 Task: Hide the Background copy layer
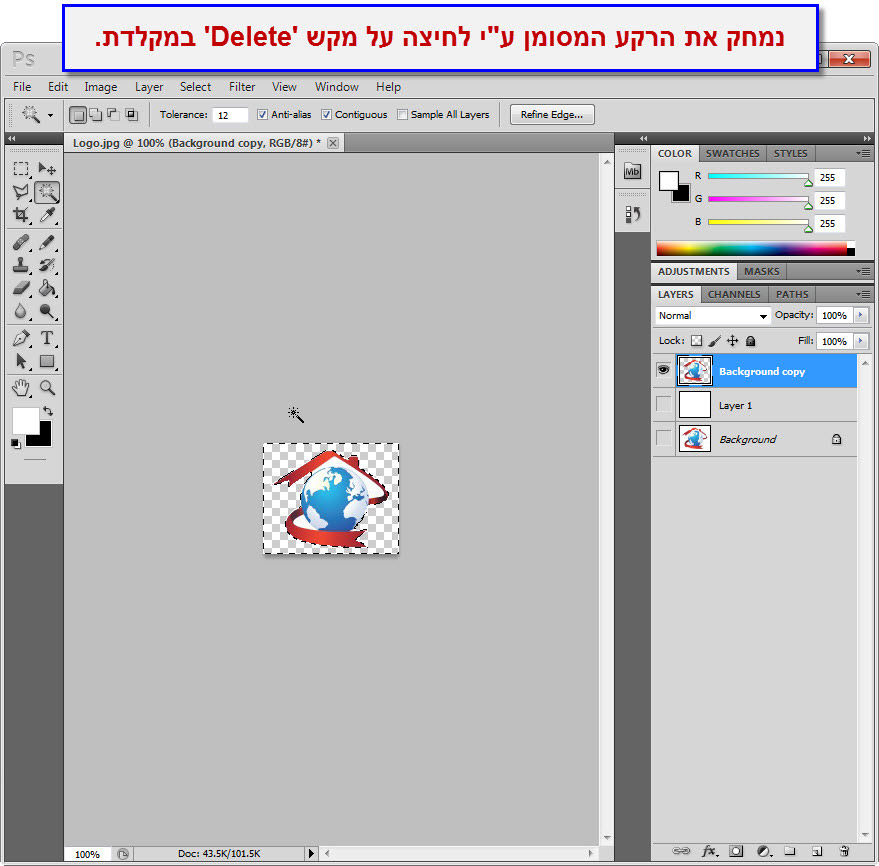[663, 370]
